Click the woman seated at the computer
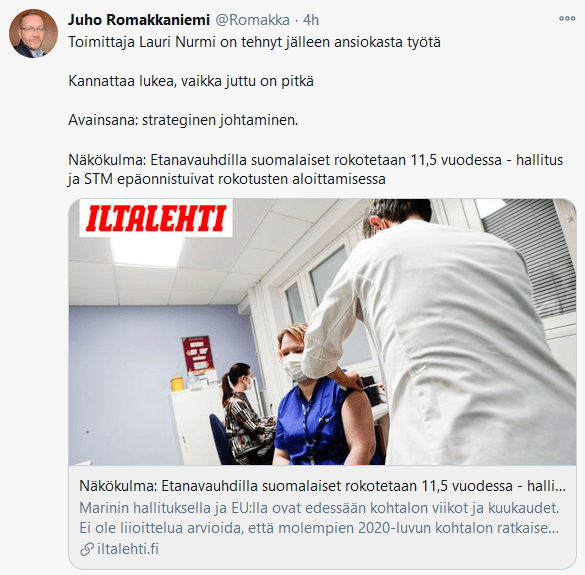The image size is (585, 575). (x=244, y=413)
